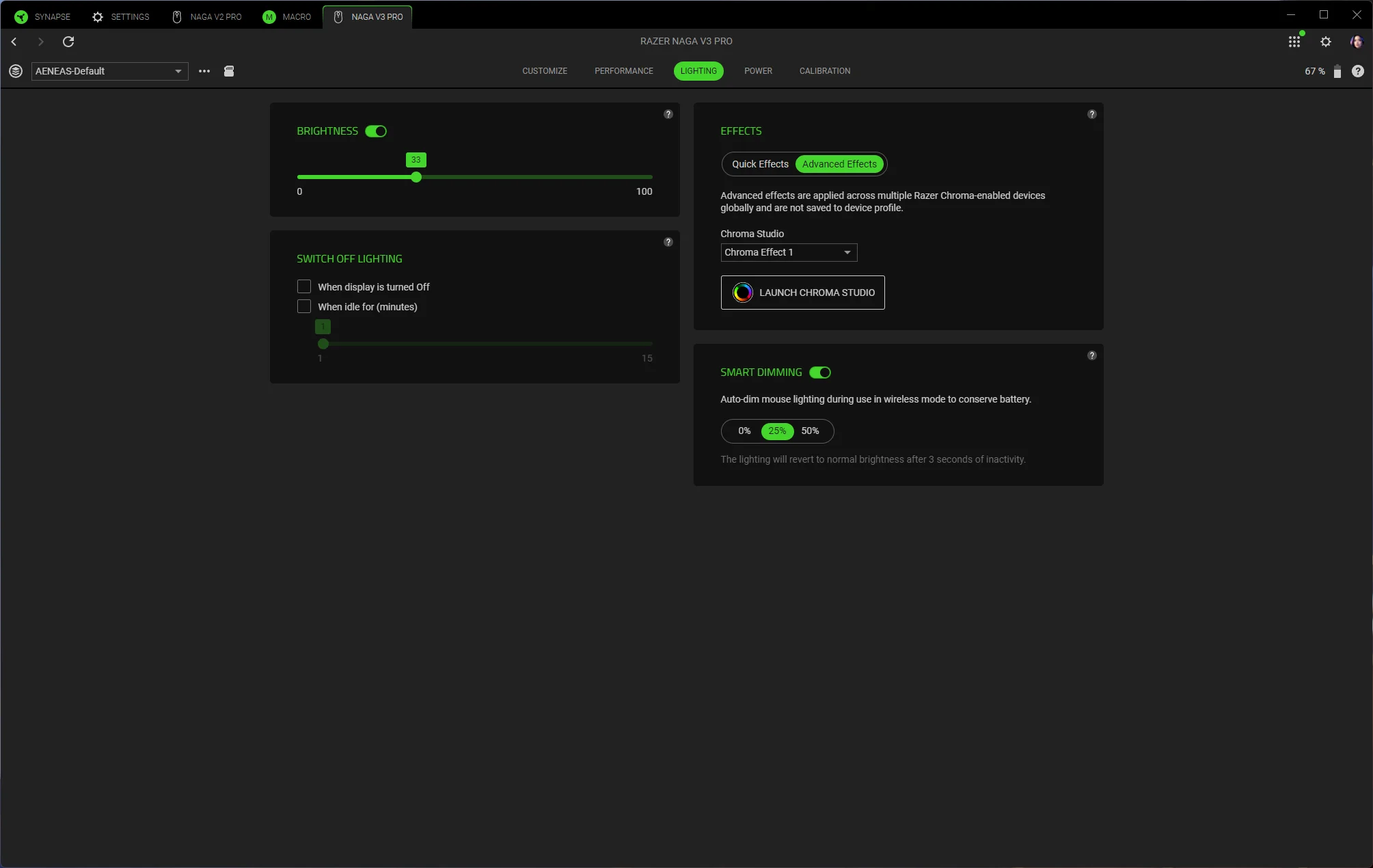
Task: Expand the Chroma Effect 1 dropdown
Action: 789,252
